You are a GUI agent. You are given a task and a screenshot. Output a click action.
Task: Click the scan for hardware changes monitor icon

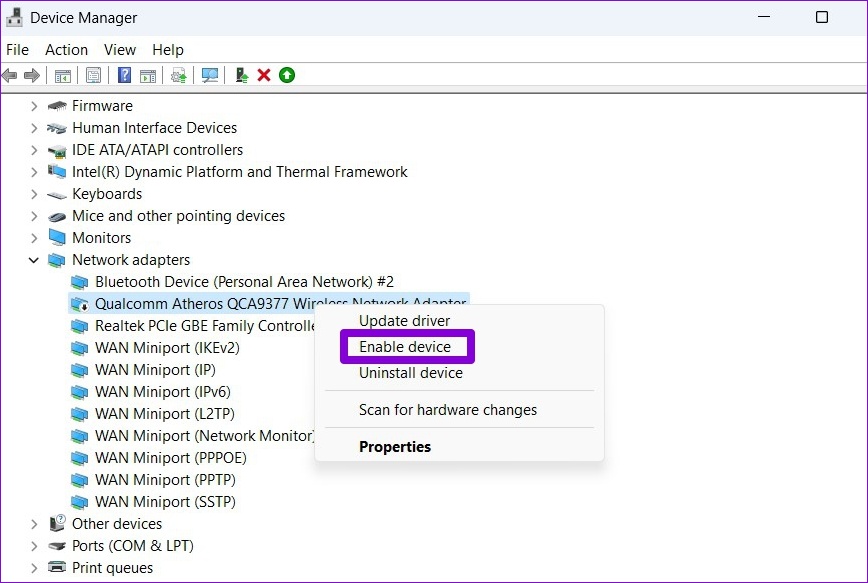[210, 75]
